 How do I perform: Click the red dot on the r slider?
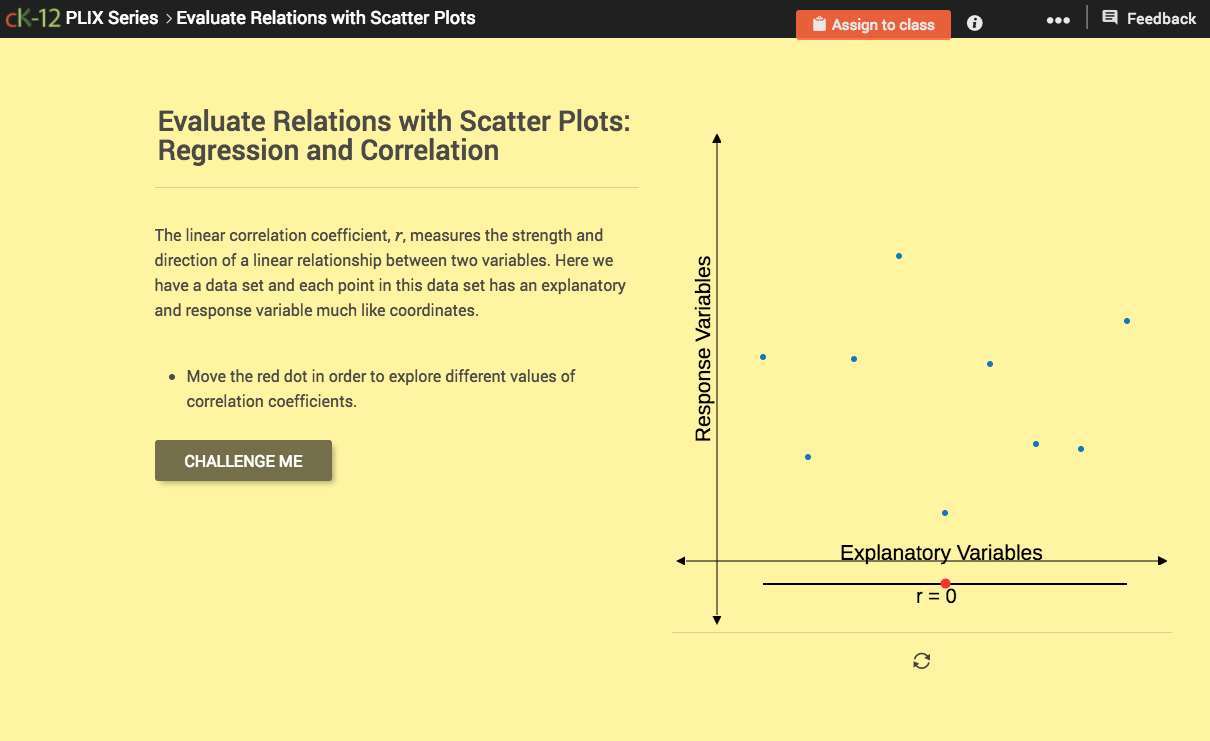(x=945, y=583)
